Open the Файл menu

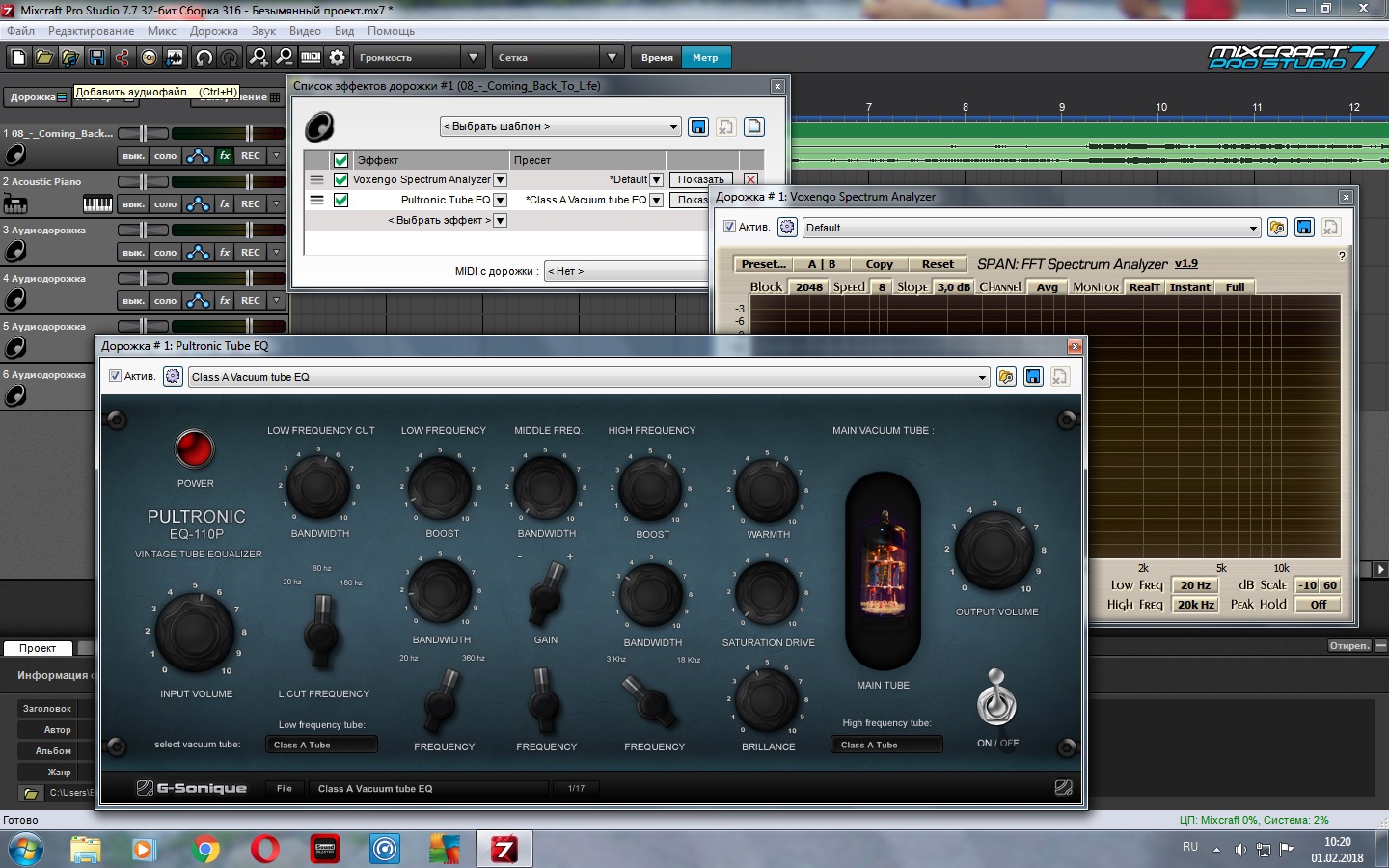tap(20, 31)
